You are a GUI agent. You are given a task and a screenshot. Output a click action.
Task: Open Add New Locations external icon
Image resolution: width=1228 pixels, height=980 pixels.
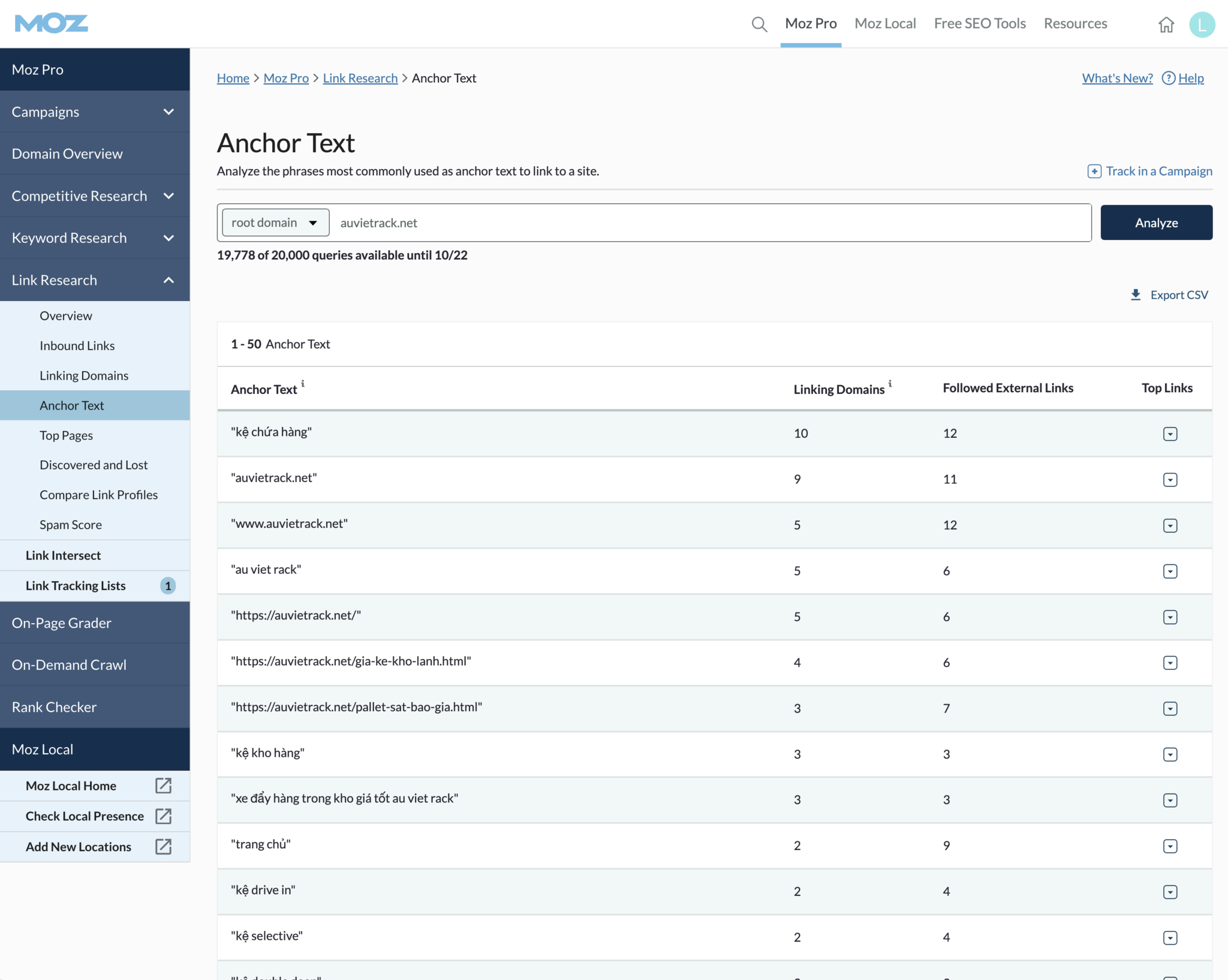[x=163, y=847]
